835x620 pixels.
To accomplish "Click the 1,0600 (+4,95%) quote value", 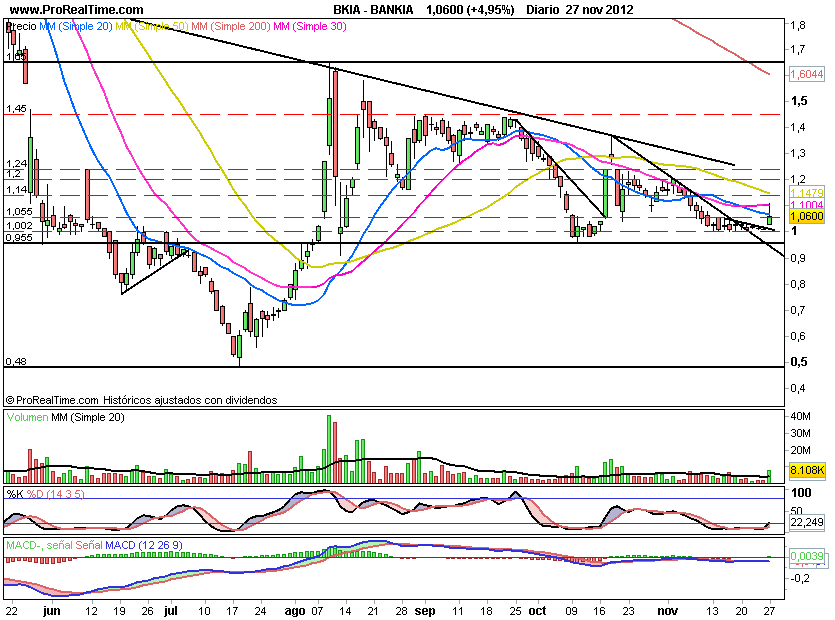I will 470,10.
